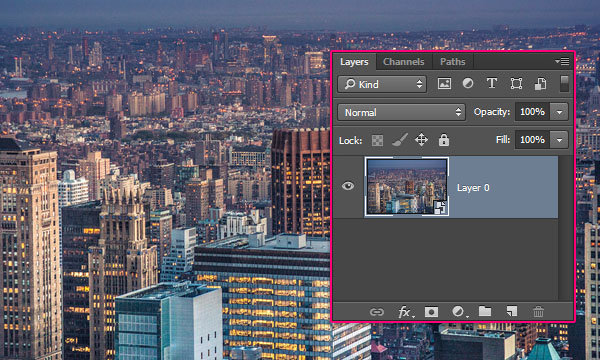Filter layers by type layers icon
The height and width of the screenshot is (360, 600).
click(492, 83)
